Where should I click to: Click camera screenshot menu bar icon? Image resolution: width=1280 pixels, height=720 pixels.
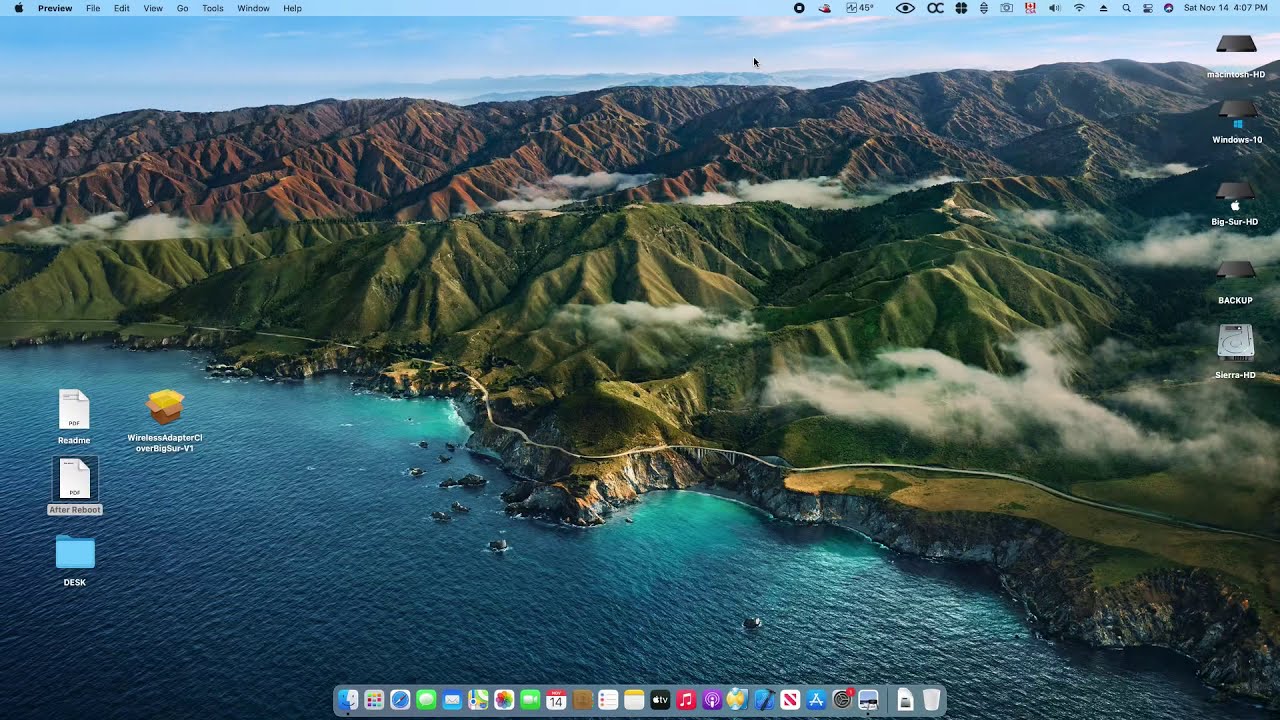pos(1007,8)
